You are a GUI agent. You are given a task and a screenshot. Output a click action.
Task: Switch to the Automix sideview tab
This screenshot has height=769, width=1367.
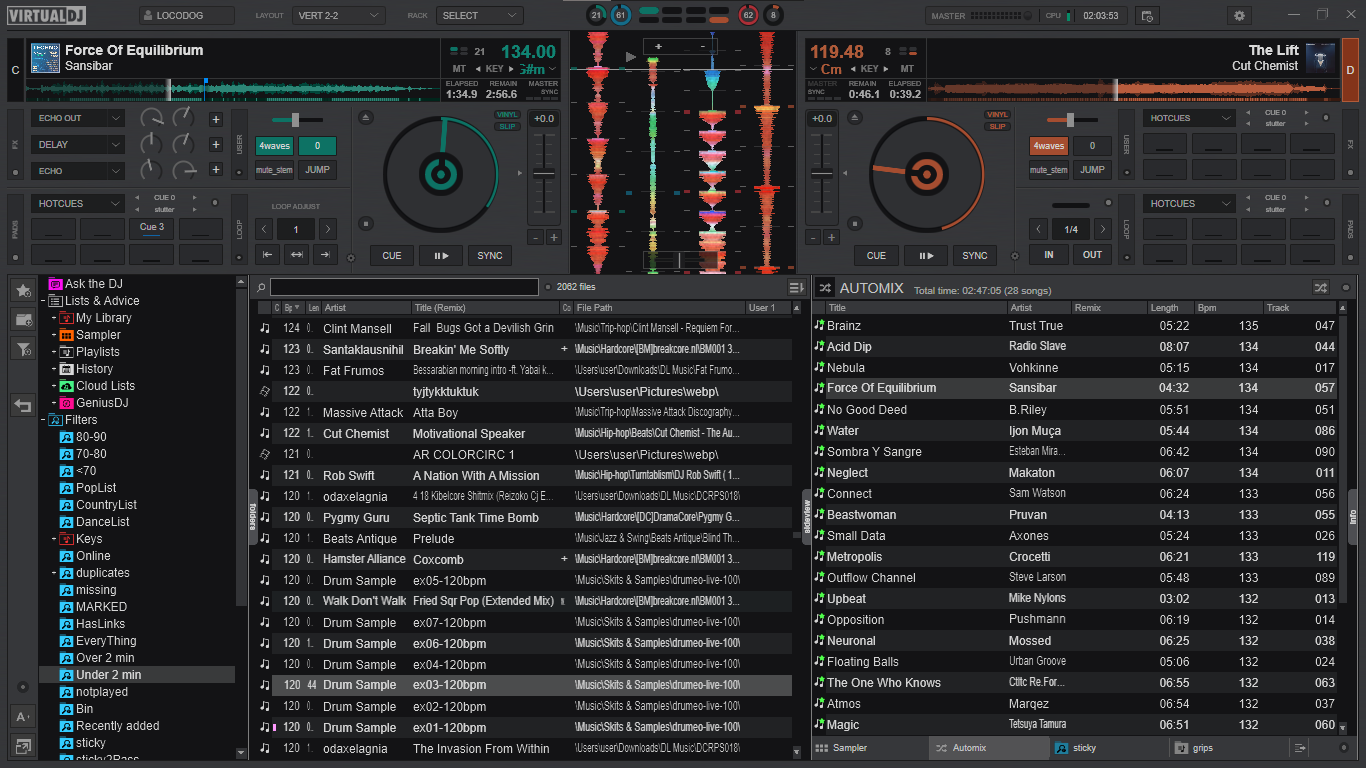989,748
